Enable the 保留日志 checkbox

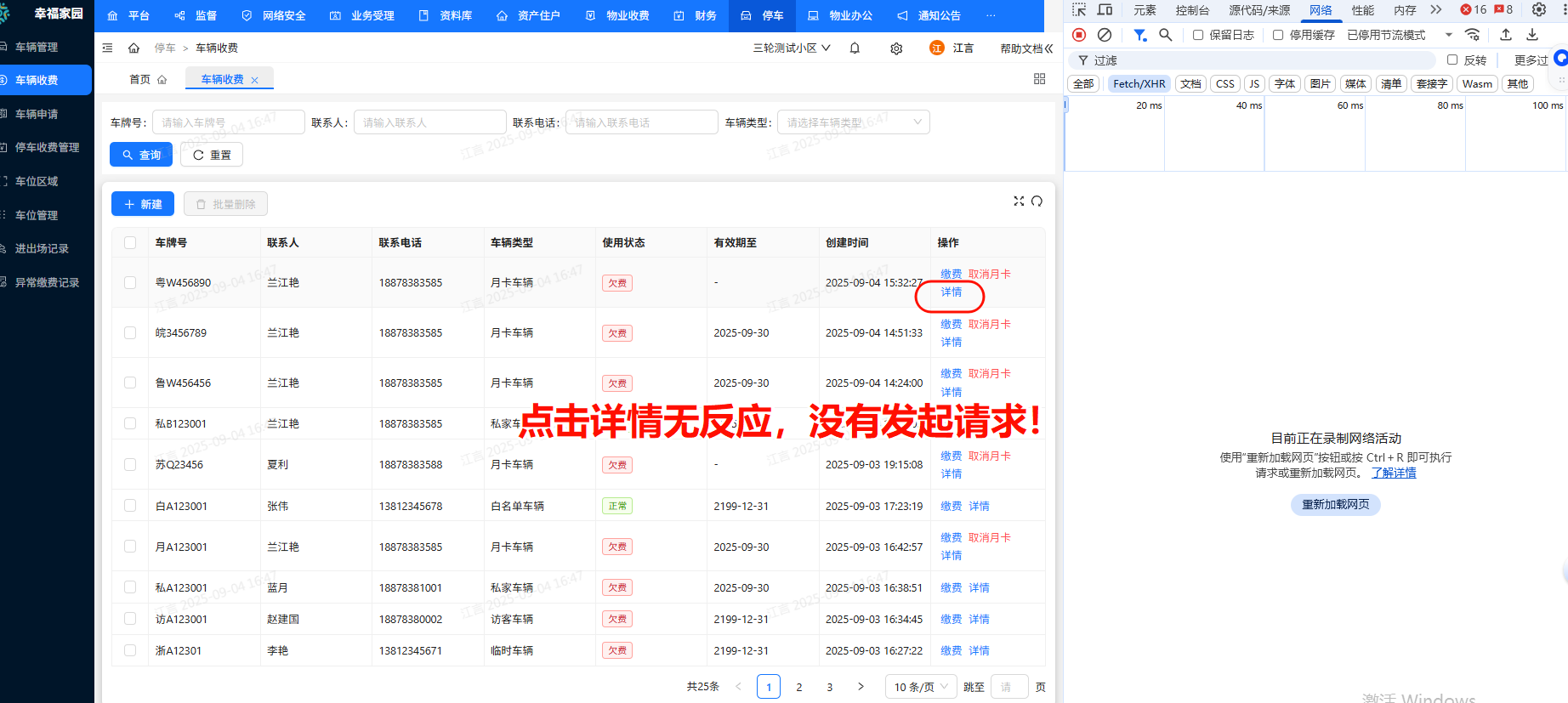coord(1198,35)
